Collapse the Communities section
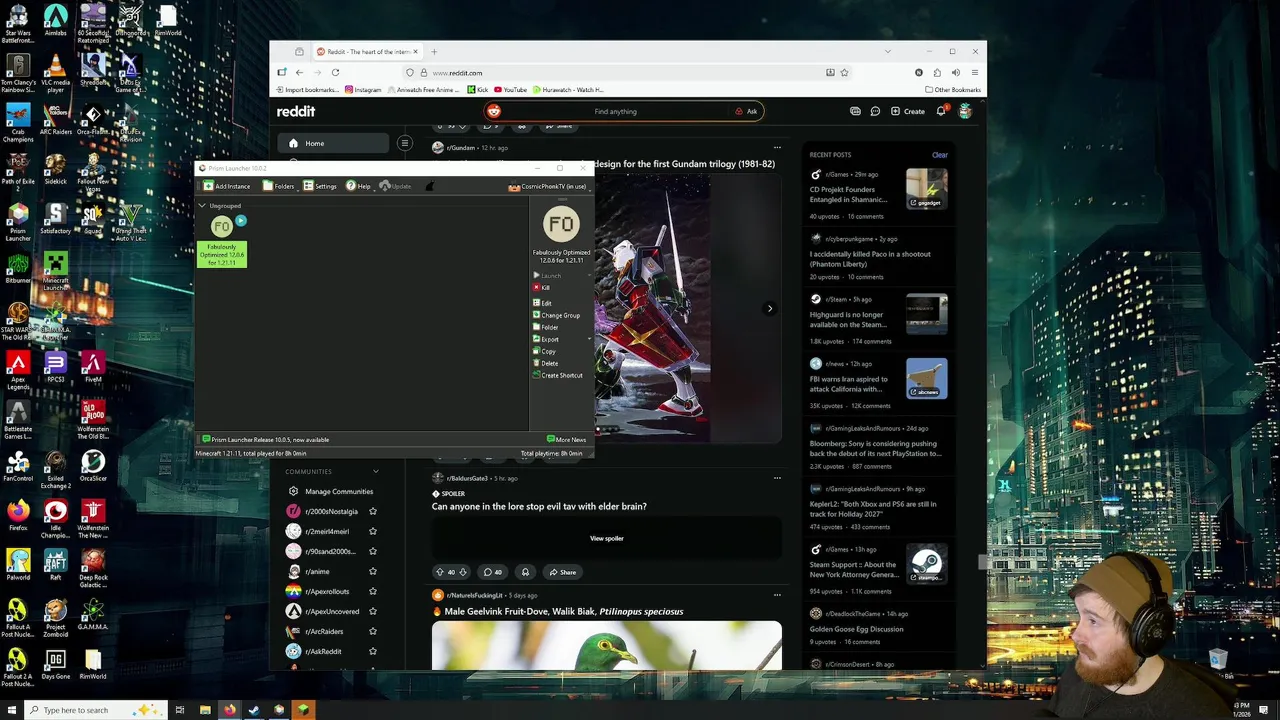Viewport: 1280px width, 720px height. tap(376, 471)
